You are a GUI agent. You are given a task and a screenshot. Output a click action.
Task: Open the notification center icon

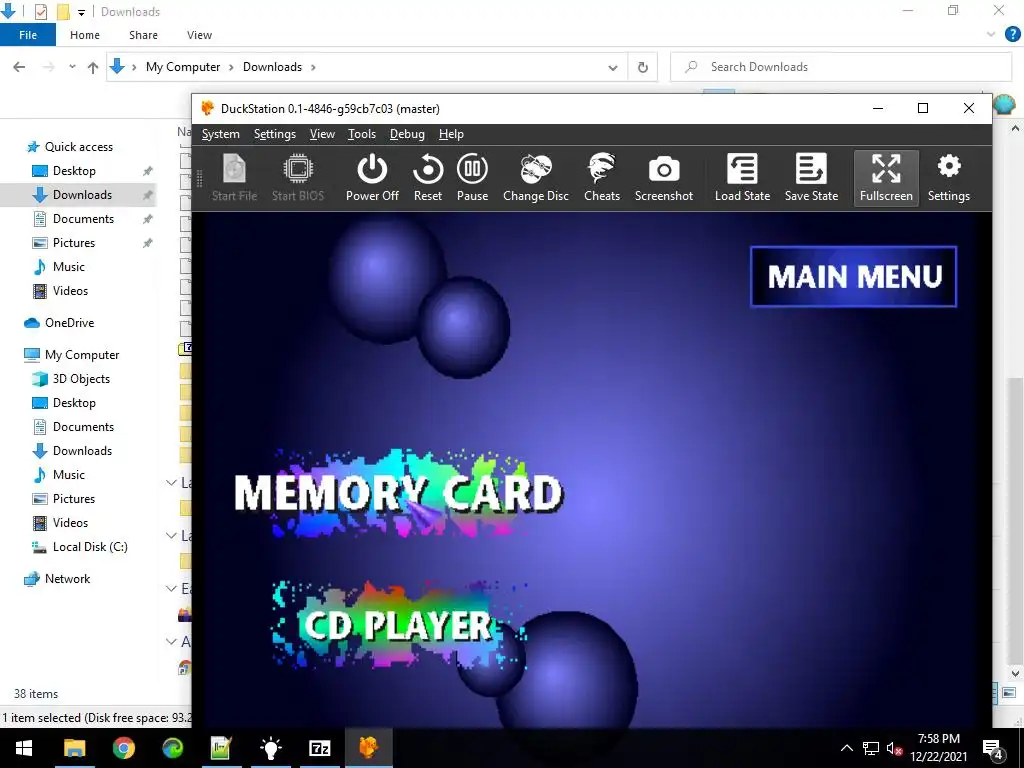coord(993,749)
